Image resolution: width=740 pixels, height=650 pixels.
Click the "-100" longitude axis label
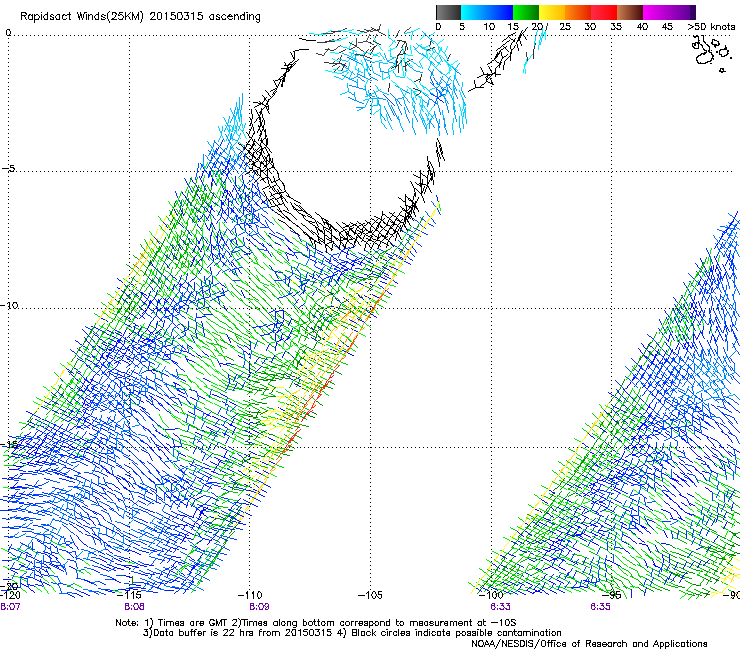491,595
